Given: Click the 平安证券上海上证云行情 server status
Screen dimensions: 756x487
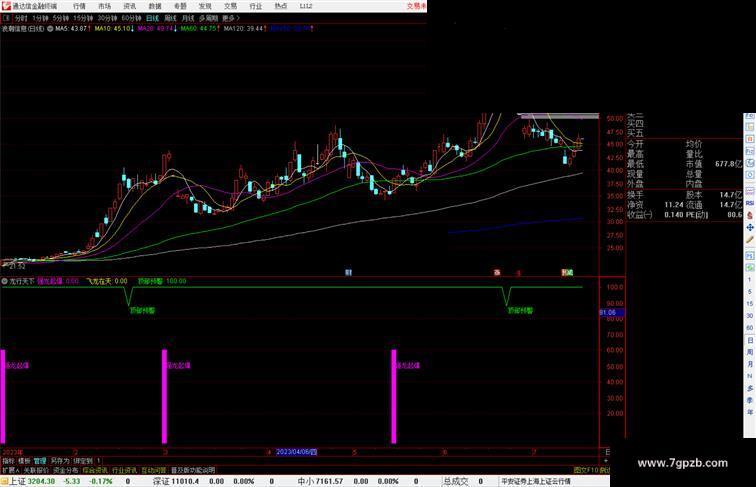Looking at the screenshot, I should pyautogui.click(x=536, y=481).
